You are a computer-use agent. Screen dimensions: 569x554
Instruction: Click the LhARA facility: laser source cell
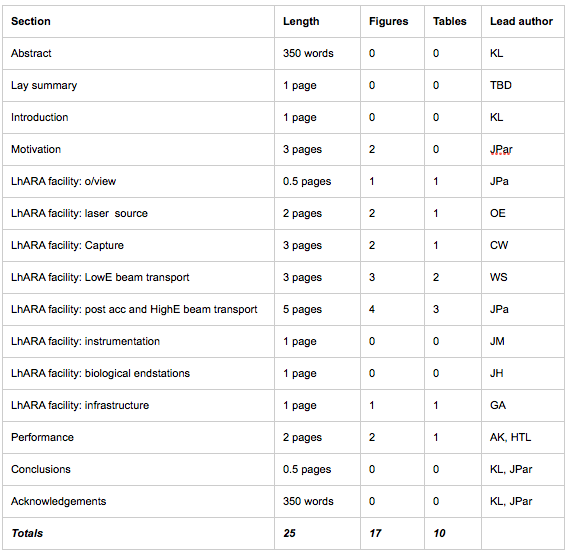pos(138,213)
